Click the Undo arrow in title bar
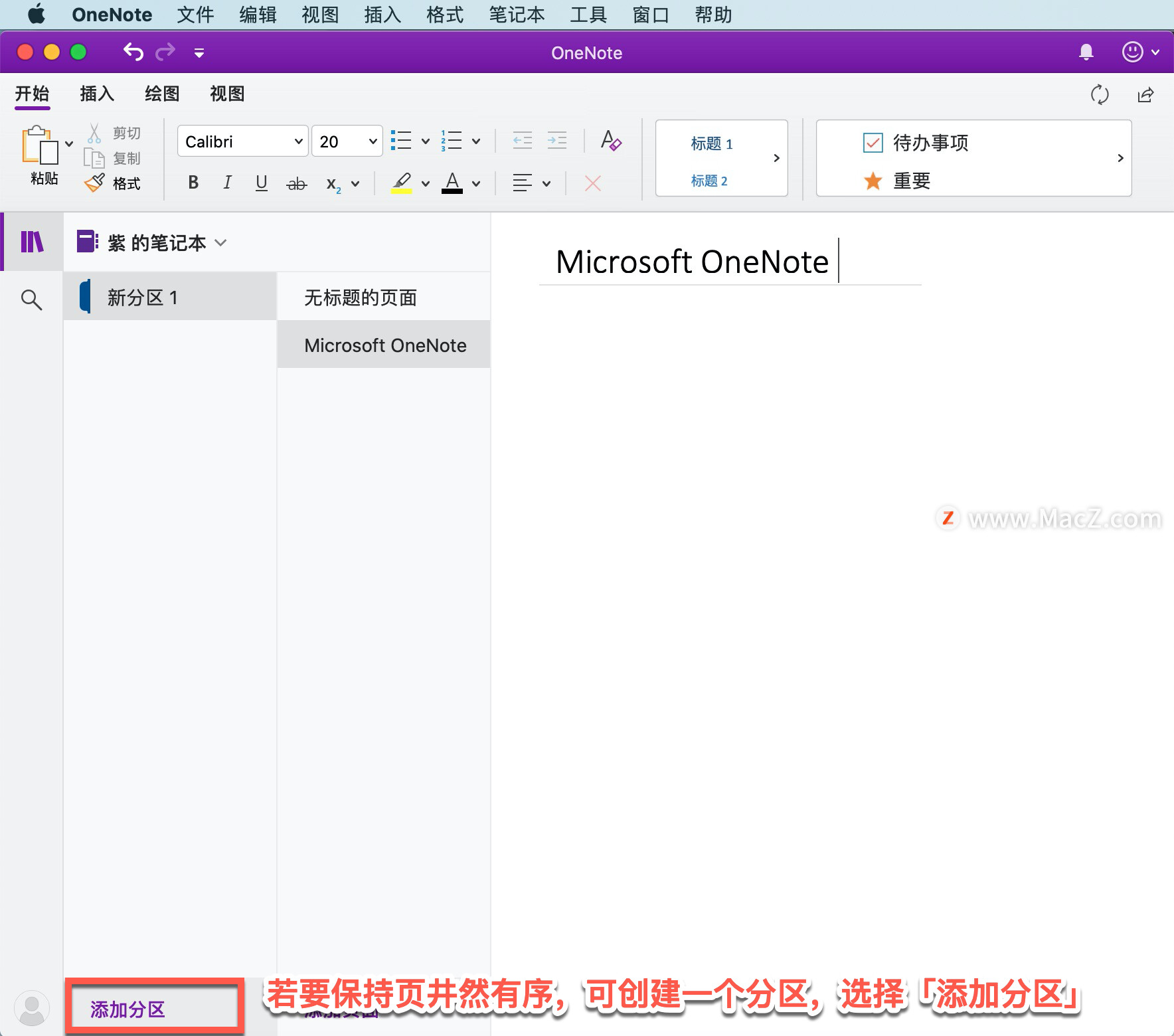1174x1036 pixels. 133,52
